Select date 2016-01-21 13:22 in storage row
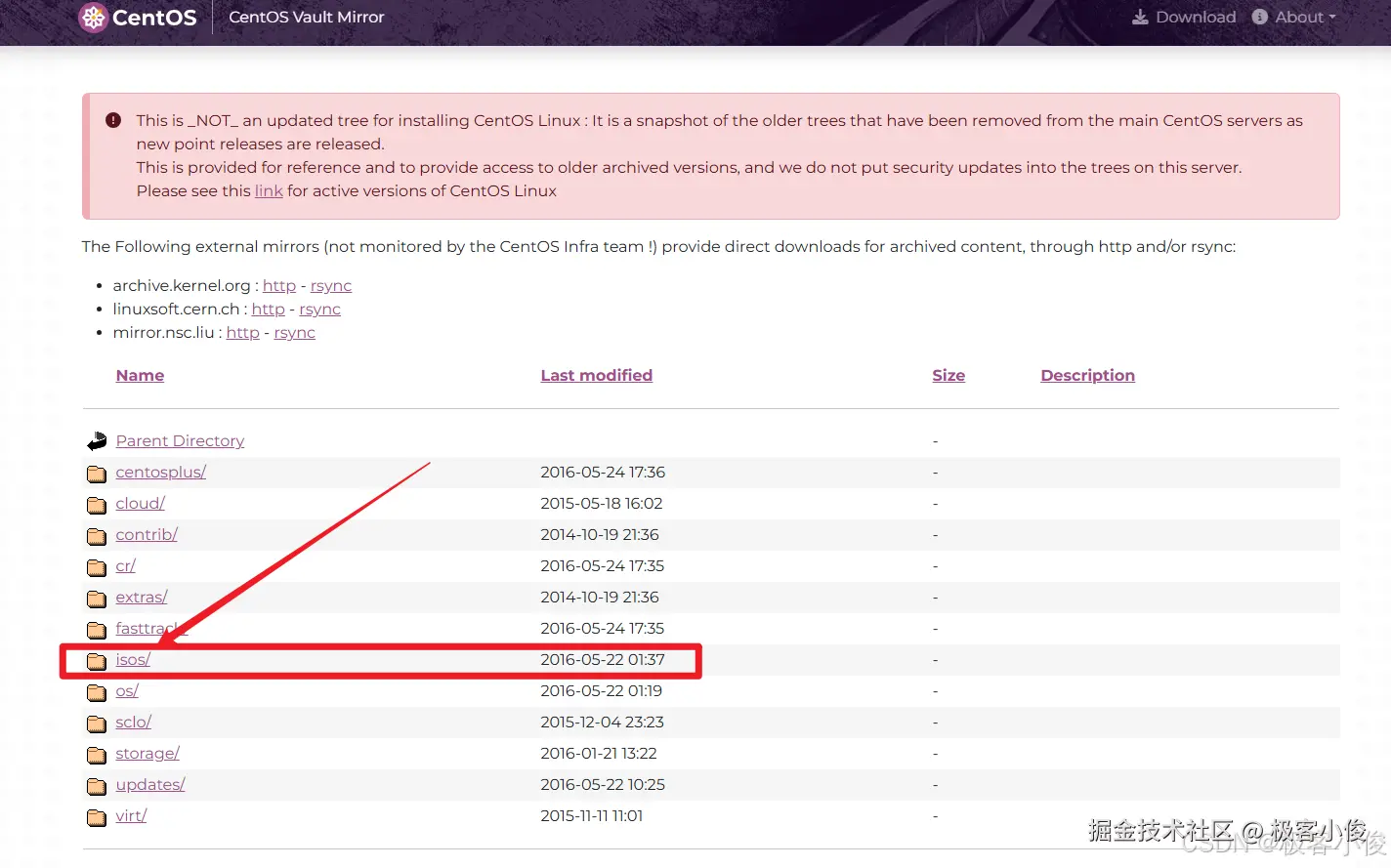This screenshot has width=1391, height=868. [x=599, y=753]
